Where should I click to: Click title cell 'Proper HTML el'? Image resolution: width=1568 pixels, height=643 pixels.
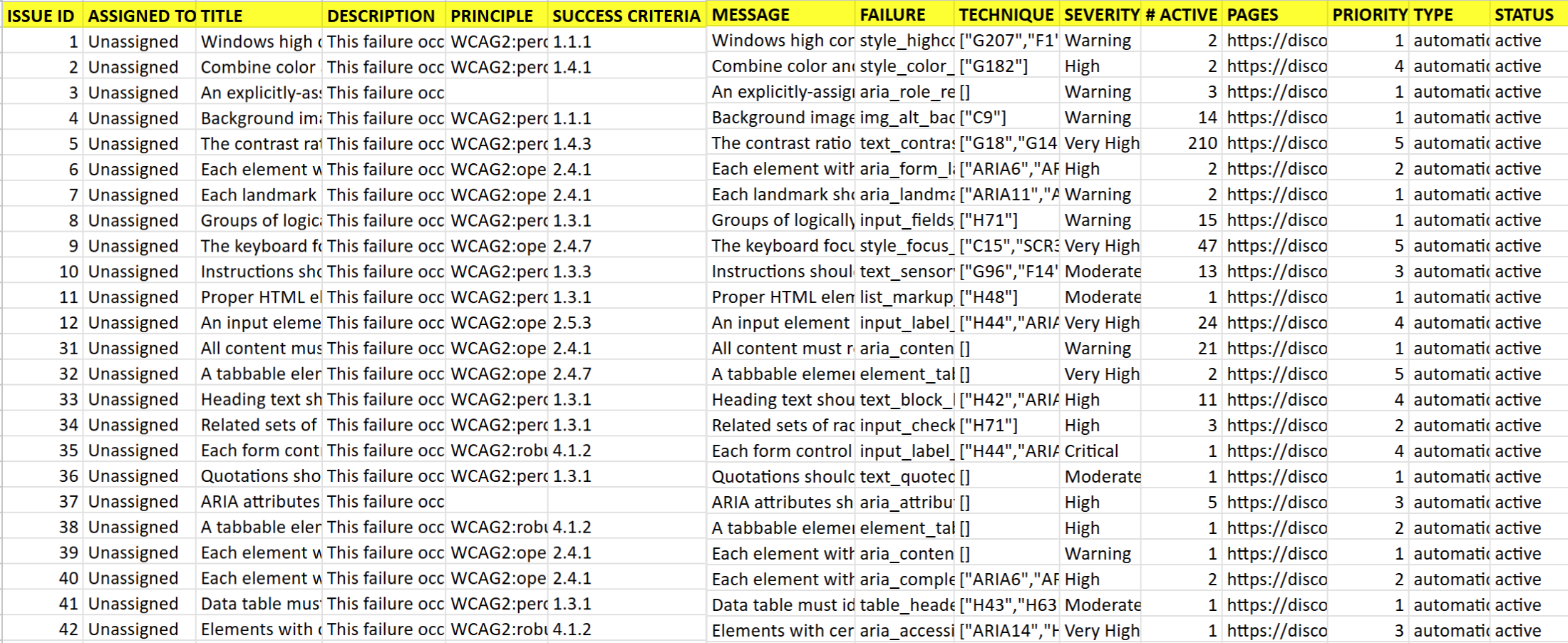tap(259, 298)
